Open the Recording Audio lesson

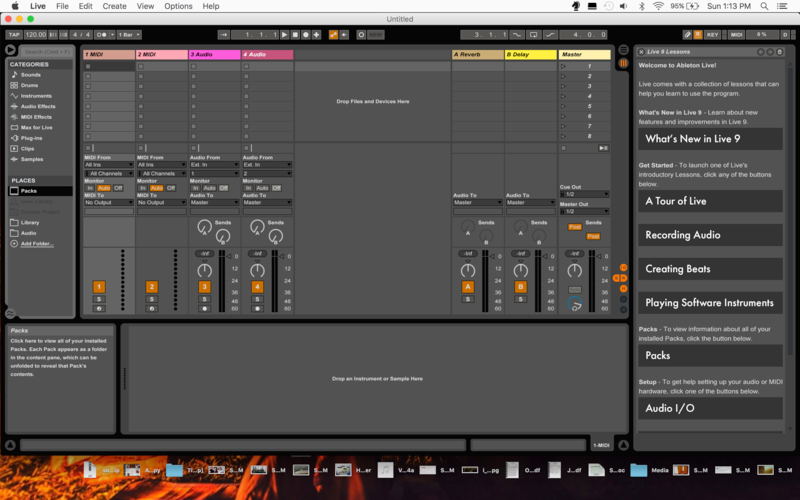click(x=710, y=235)
